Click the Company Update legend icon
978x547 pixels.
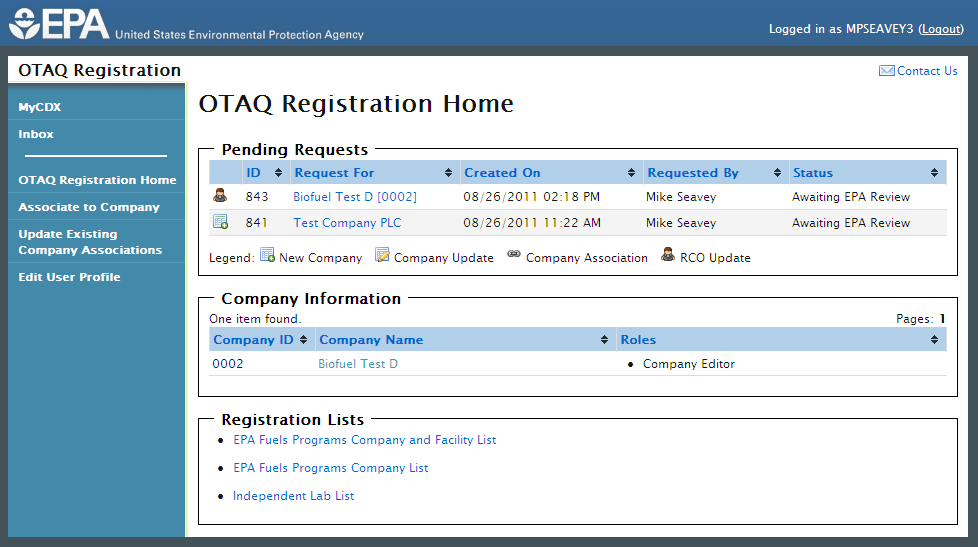[382, 254]
